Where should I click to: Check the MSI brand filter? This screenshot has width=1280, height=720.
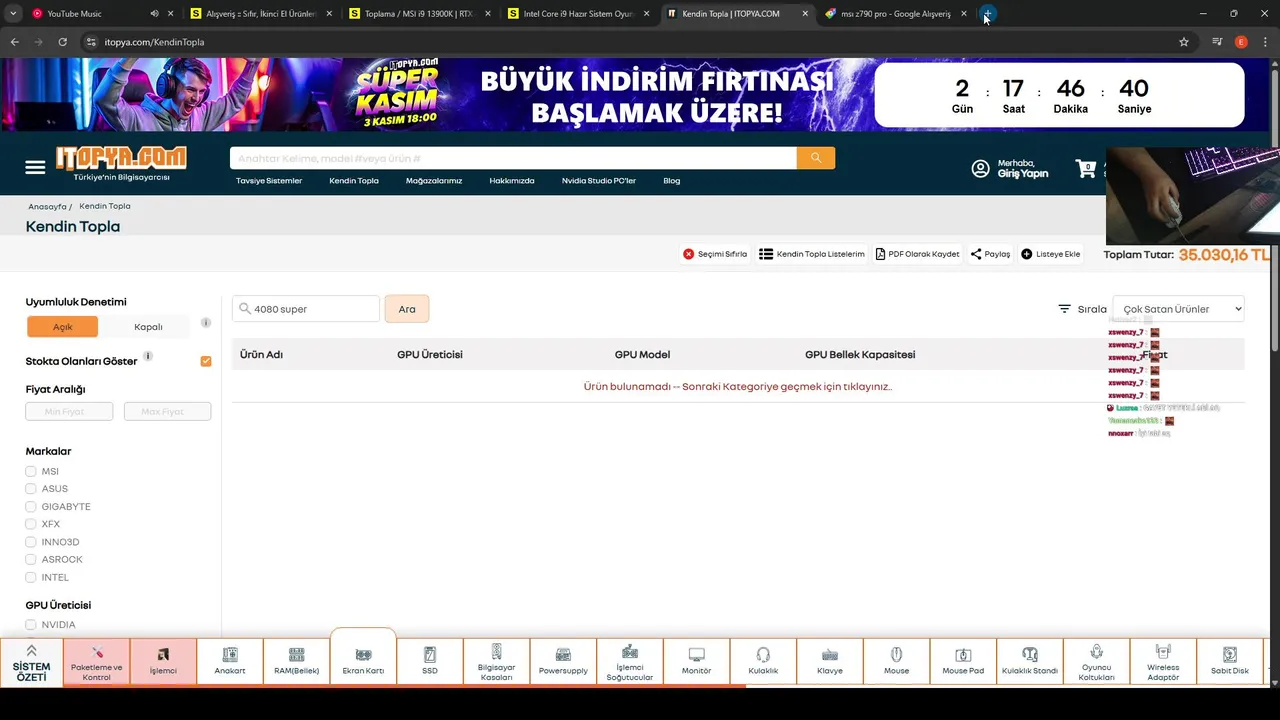click(x=31, y=471)
